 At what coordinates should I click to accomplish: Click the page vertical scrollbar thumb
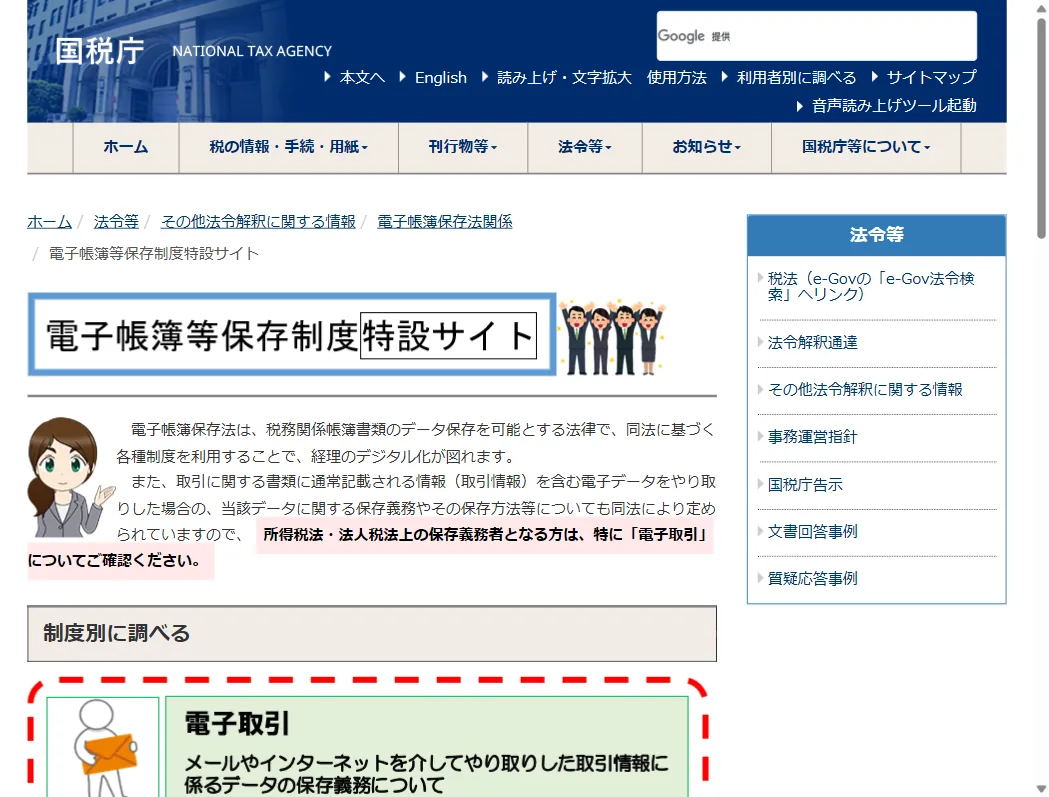(x=1042, y=128)
